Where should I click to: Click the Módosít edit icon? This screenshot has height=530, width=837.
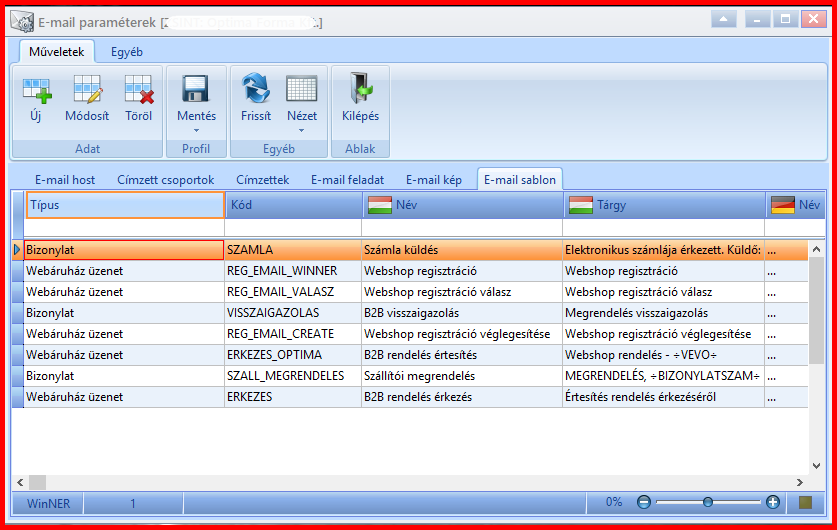[88, 89]
